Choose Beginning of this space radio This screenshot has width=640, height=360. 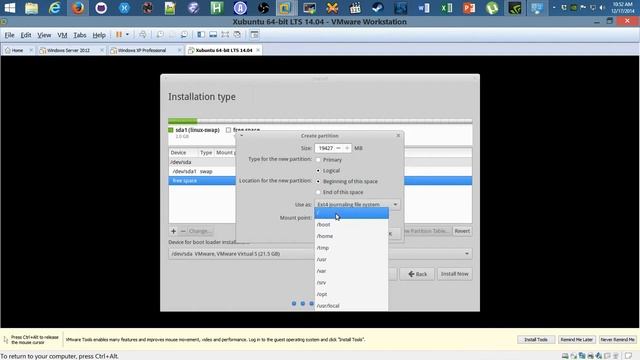(x=318, y=181)
